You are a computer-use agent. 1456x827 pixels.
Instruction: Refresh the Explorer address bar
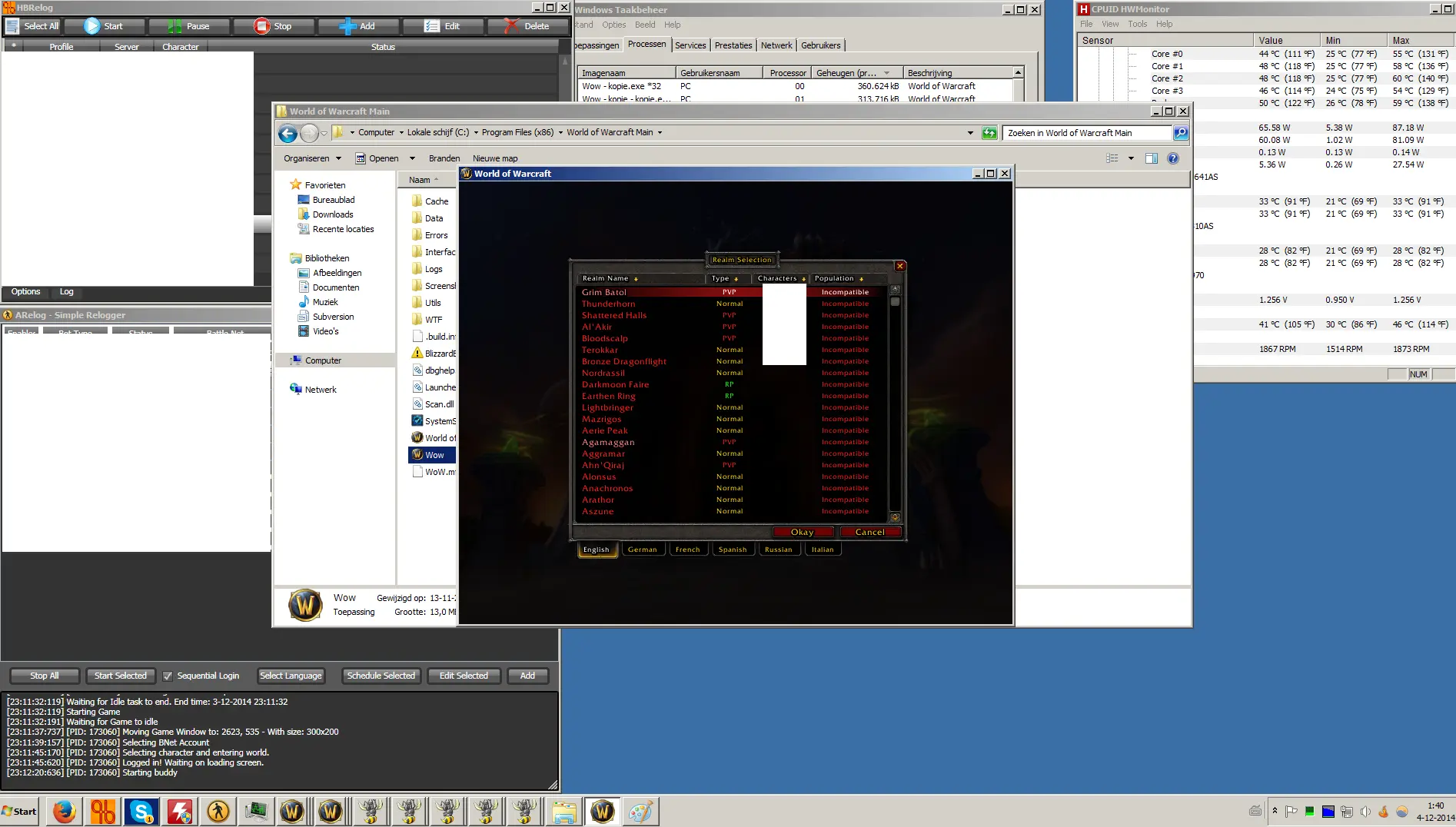(989, 133)
